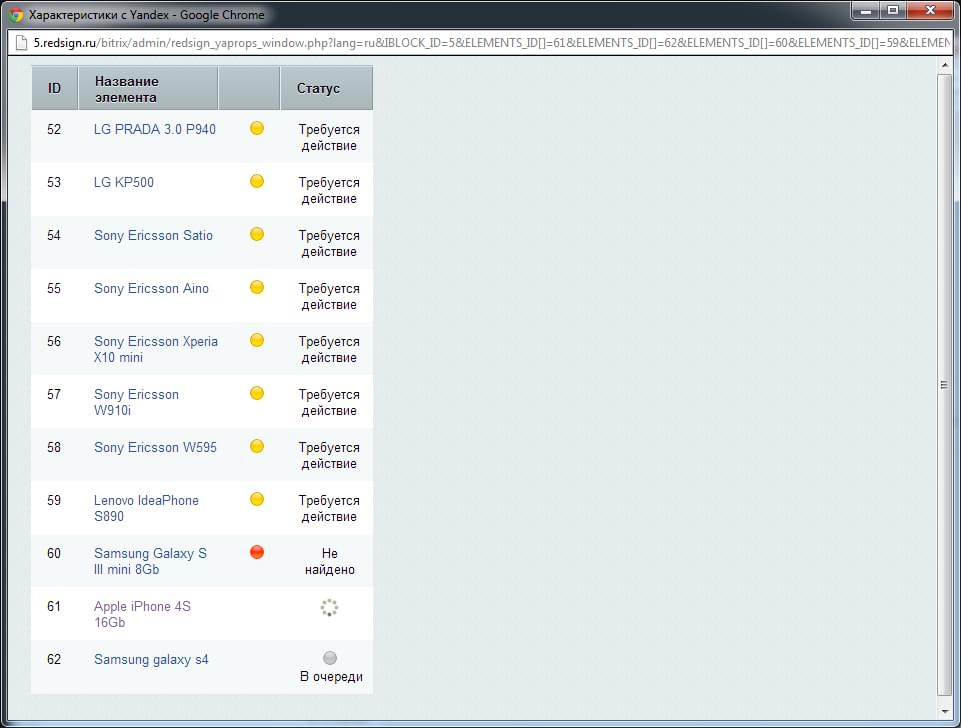Open the Lenovo IdeaPhone S890 link
Screen dimensions: 961x728
[146, 508]
